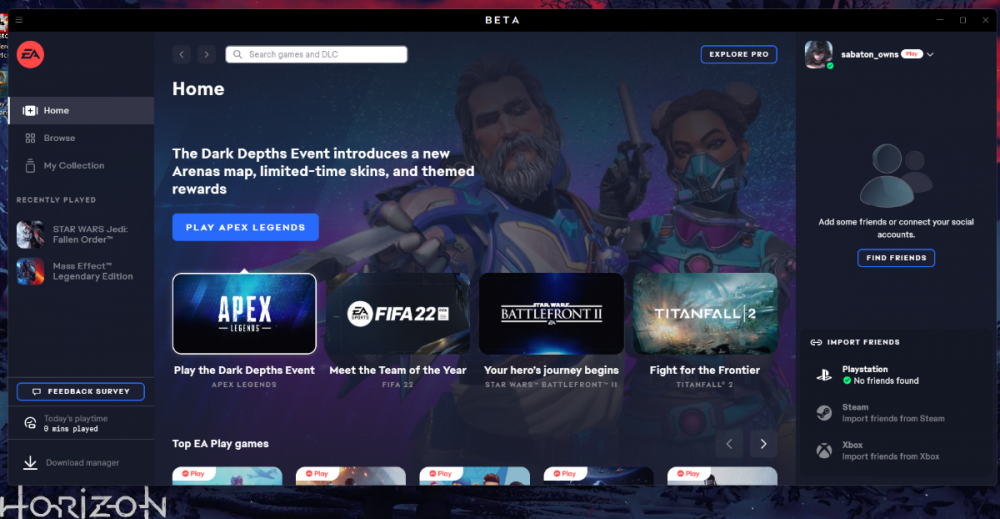Viewport: 1000px width, 519px height.
Task: Open STAR WARS Jedi: Fallen Order entry
Action: 81,235
